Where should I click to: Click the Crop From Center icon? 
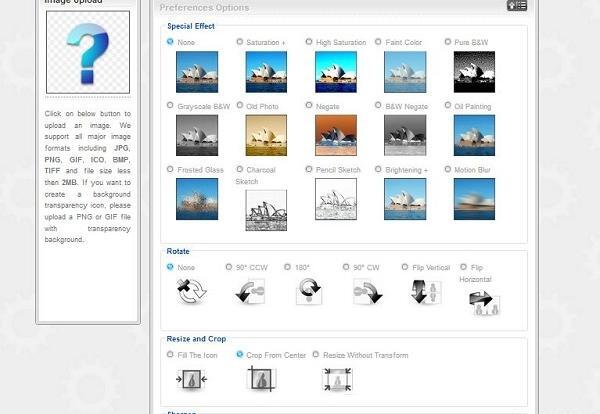(x=262, y=379)
